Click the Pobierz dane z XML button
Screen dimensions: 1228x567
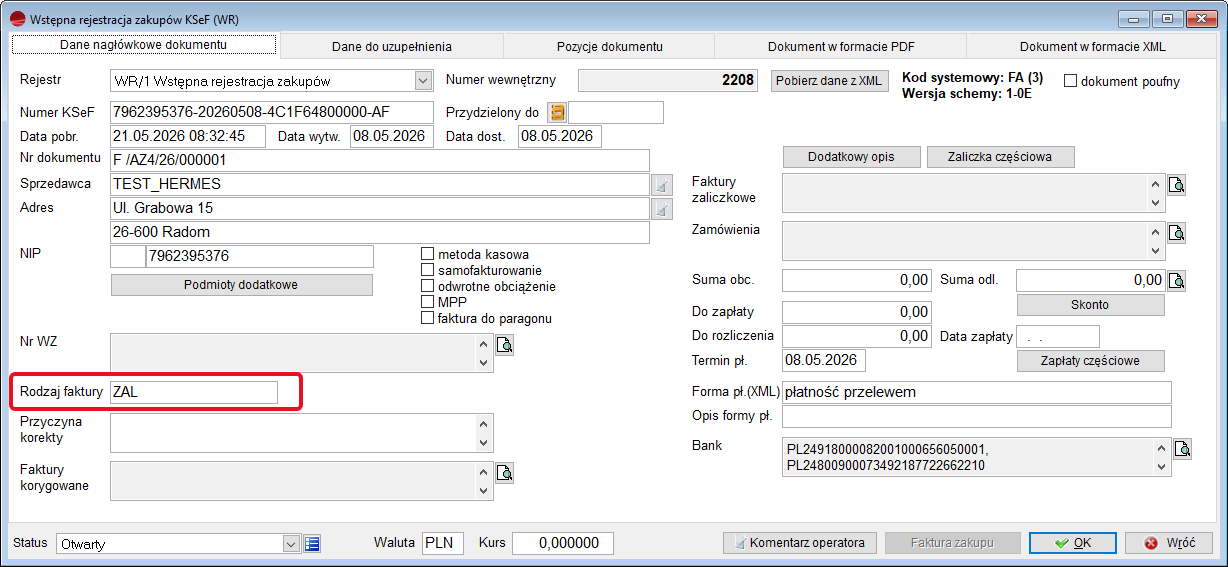click(830, 81)
